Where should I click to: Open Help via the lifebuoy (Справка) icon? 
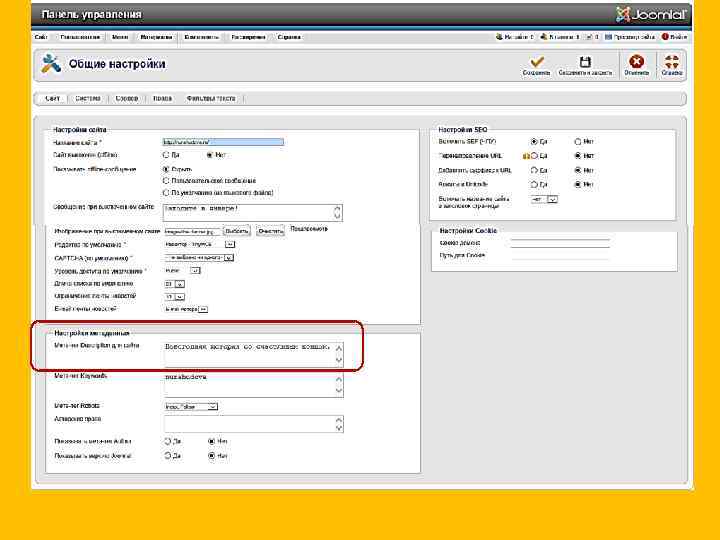672,62
